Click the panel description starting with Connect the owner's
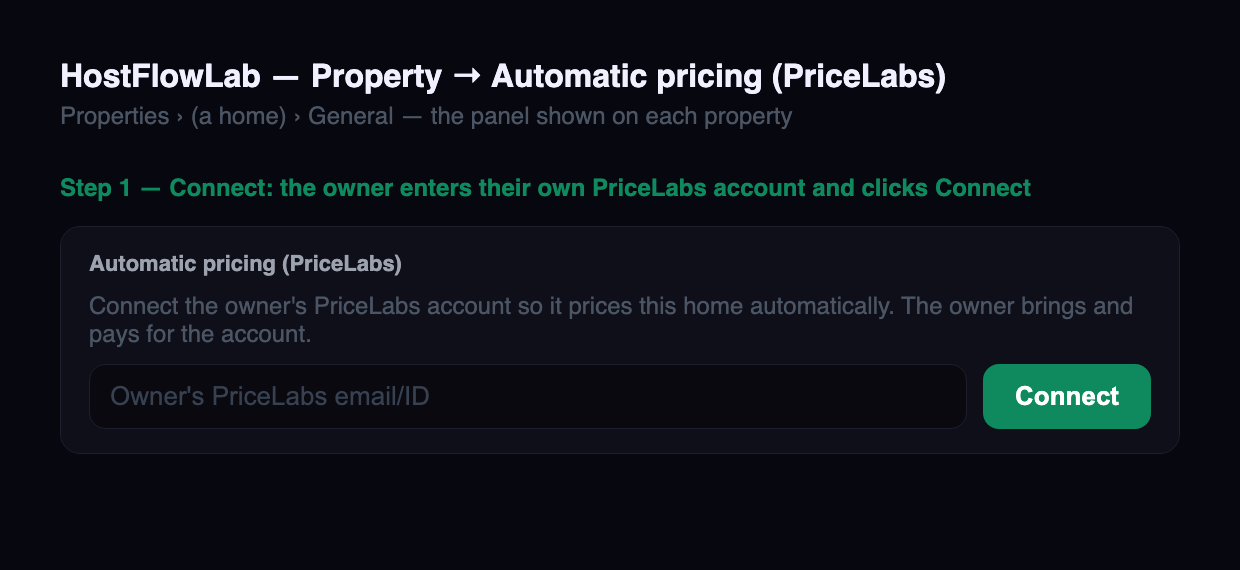Image resolution: width=1240 pixels, height=570 pixels. (611, 320)
